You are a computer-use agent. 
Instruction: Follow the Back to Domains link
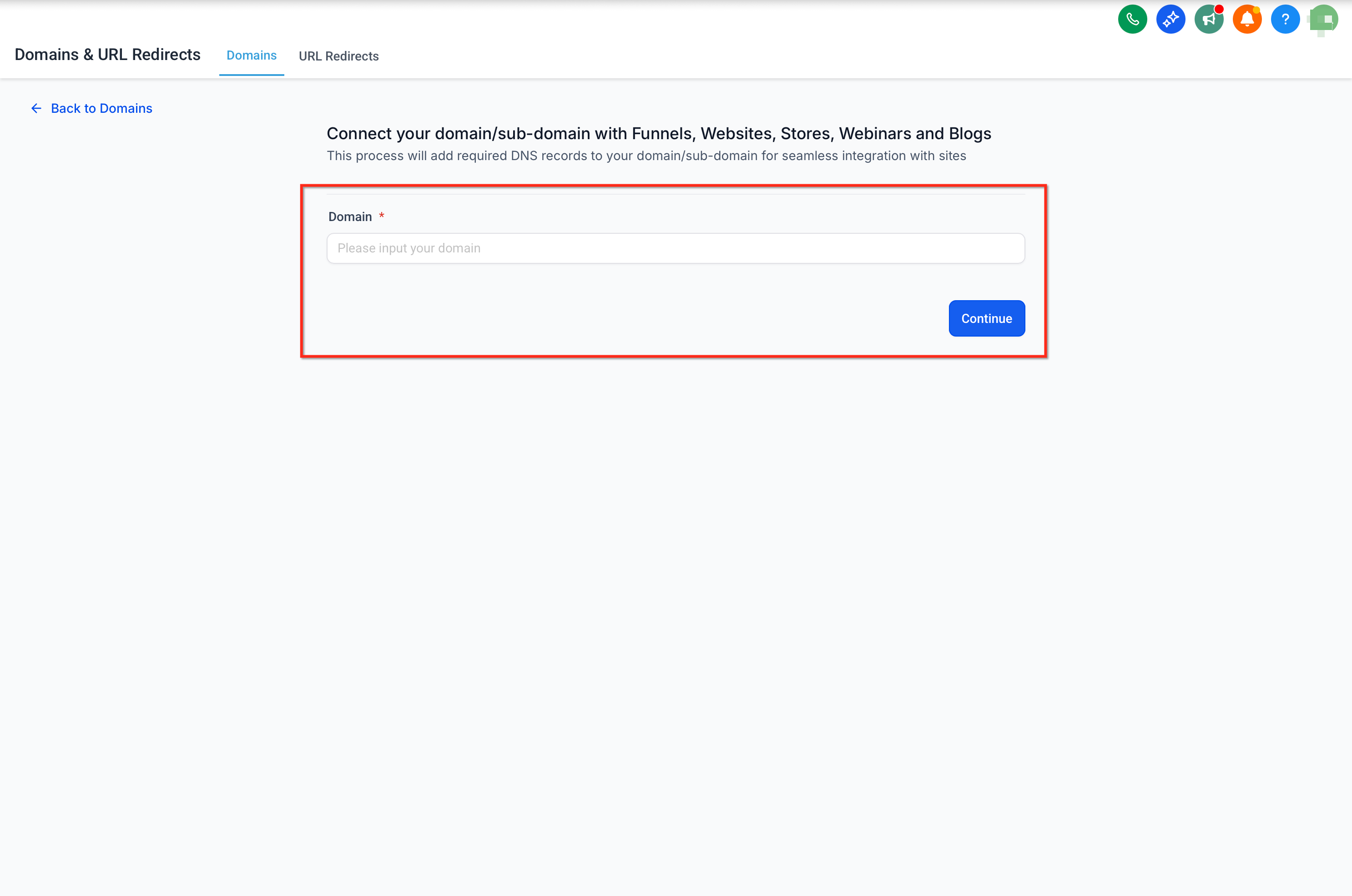[x=101, y=108]
